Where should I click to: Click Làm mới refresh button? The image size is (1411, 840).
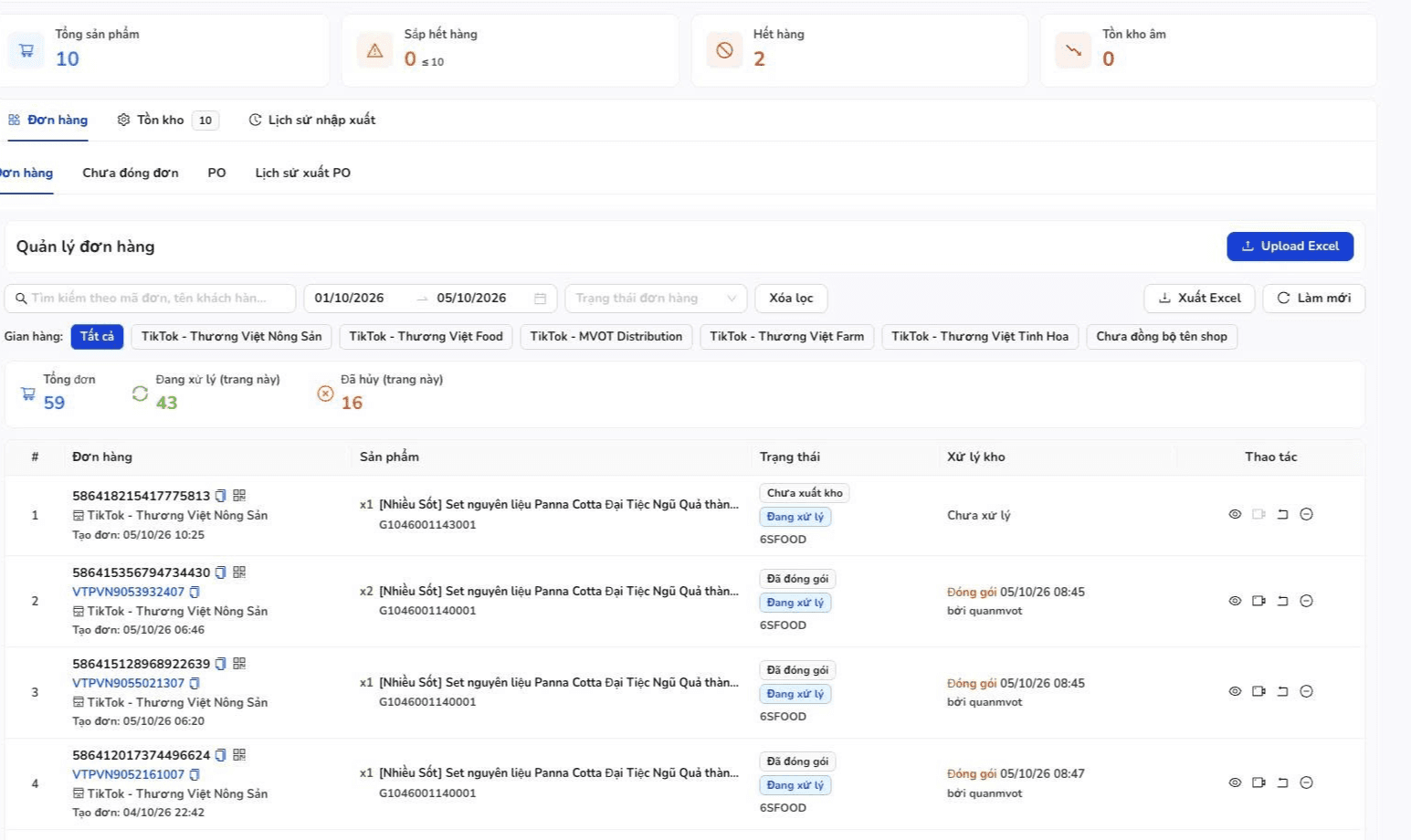1313,299
